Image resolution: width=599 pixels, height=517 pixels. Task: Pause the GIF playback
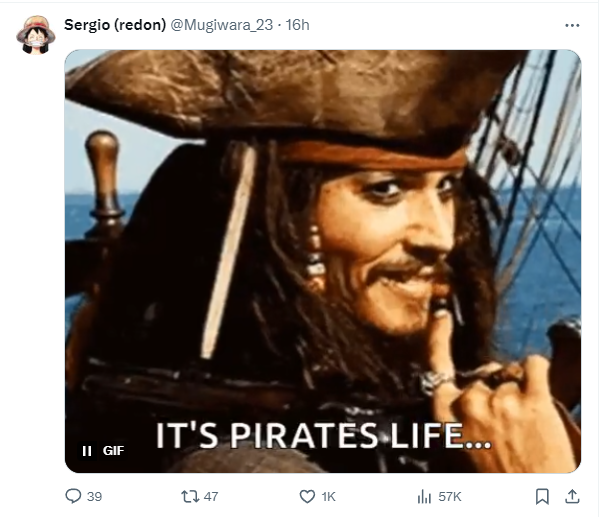pos(87,451)
